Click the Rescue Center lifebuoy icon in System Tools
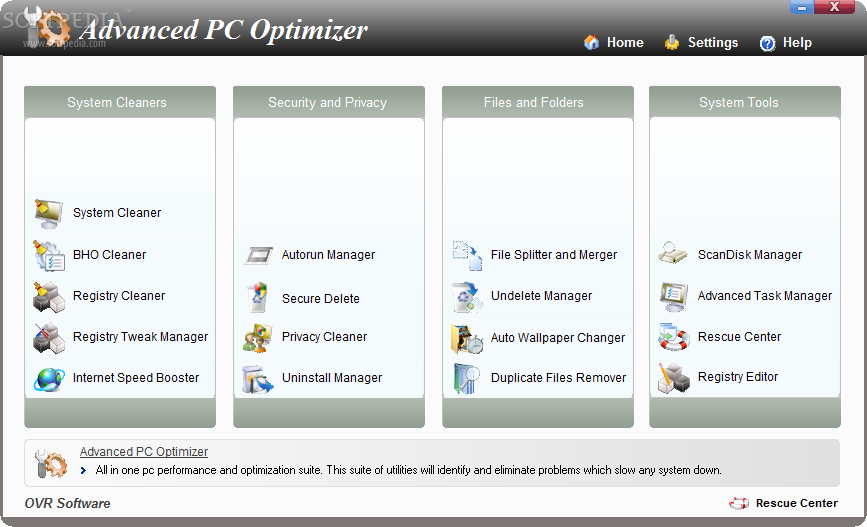 (673, 337)
